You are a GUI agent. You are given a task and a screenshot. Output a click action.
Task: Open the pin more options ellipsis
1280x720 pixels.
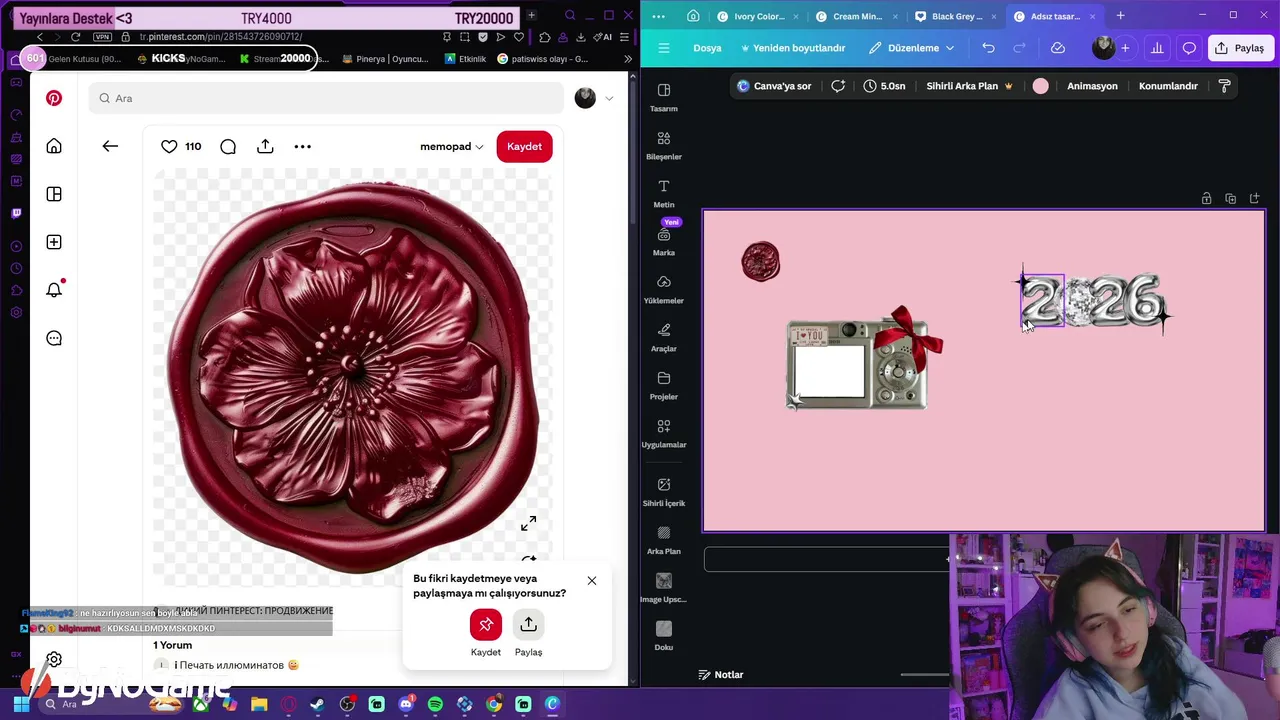pos(303,146)
